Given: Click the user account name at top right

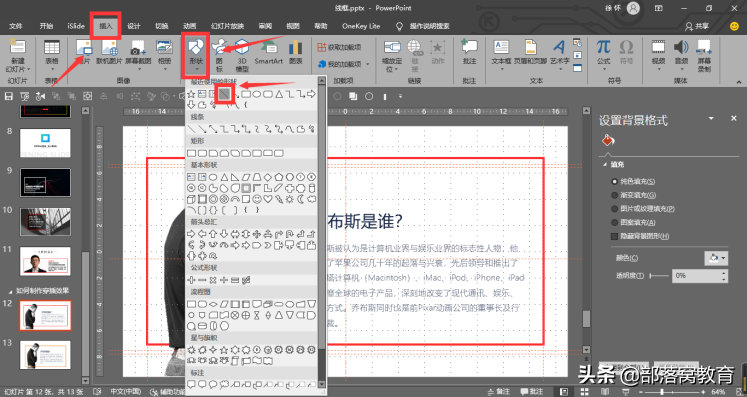Looking at the screenshot, I should pyautogui.click(x=613, y=8).
